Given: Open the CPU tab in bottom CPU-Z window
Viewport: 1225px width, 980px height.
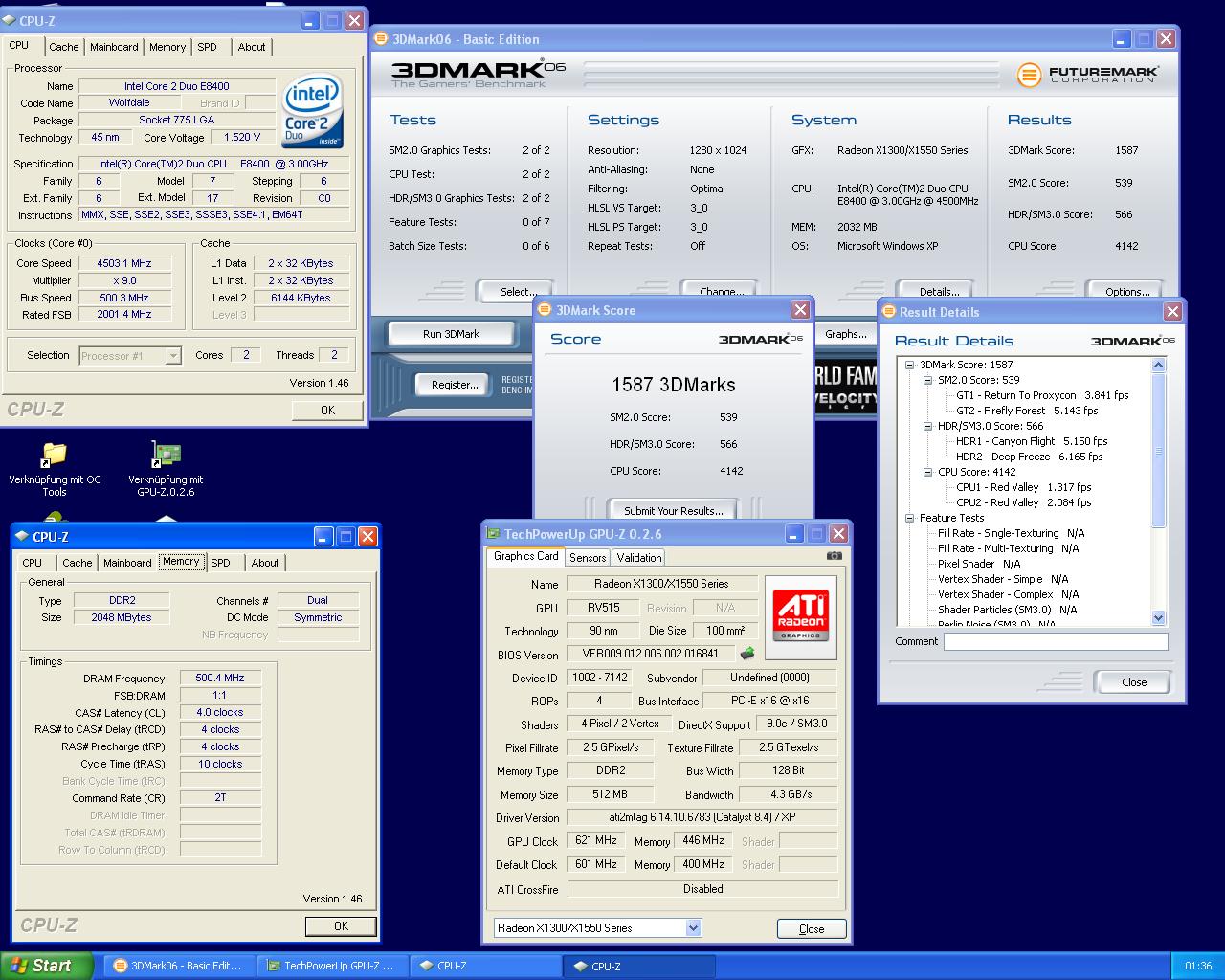Looking at the screenshot, I should click(x=33, y=563).
